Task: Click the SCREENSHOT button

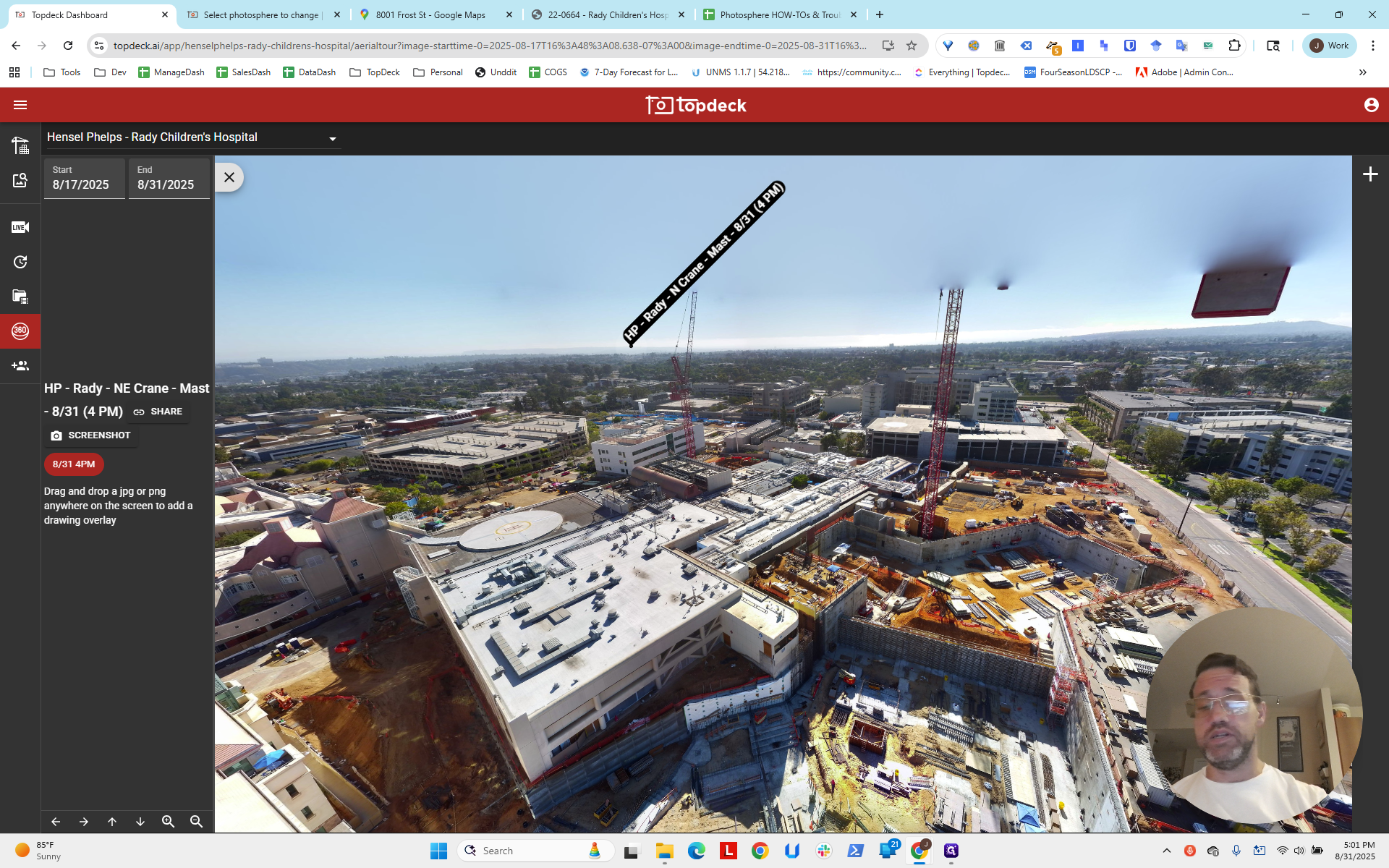Action: [90, 435]
